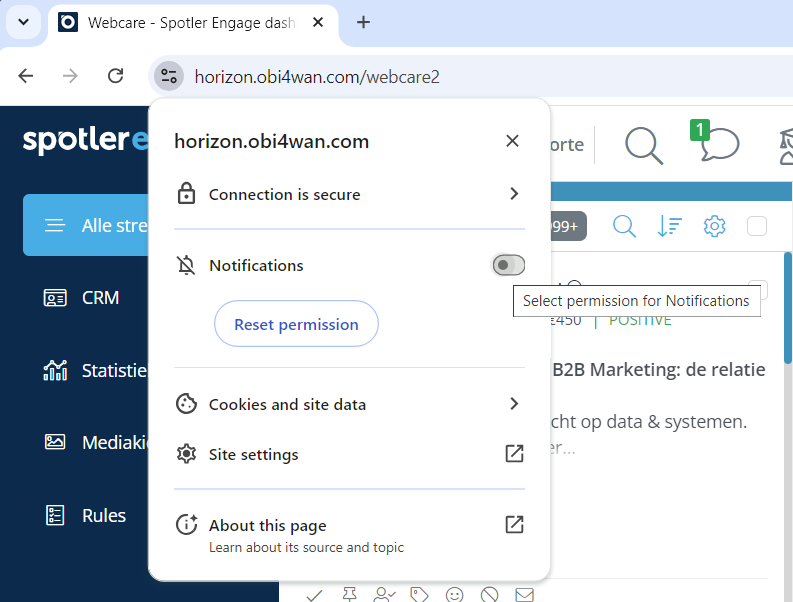The image size is (793, 602).
Task: Click the browser back arrow
Action: [x=26, y=76]
